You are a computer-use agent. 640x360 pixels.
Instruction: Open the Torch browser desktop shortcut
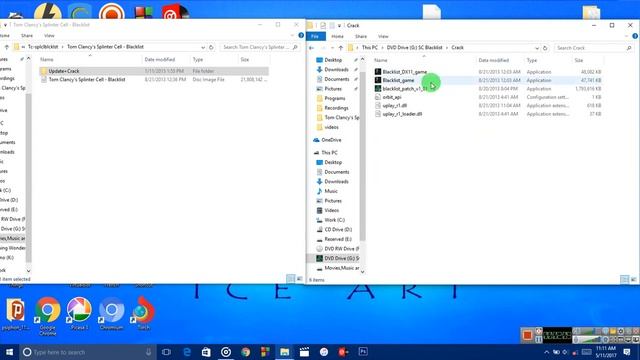click(143, 313)
